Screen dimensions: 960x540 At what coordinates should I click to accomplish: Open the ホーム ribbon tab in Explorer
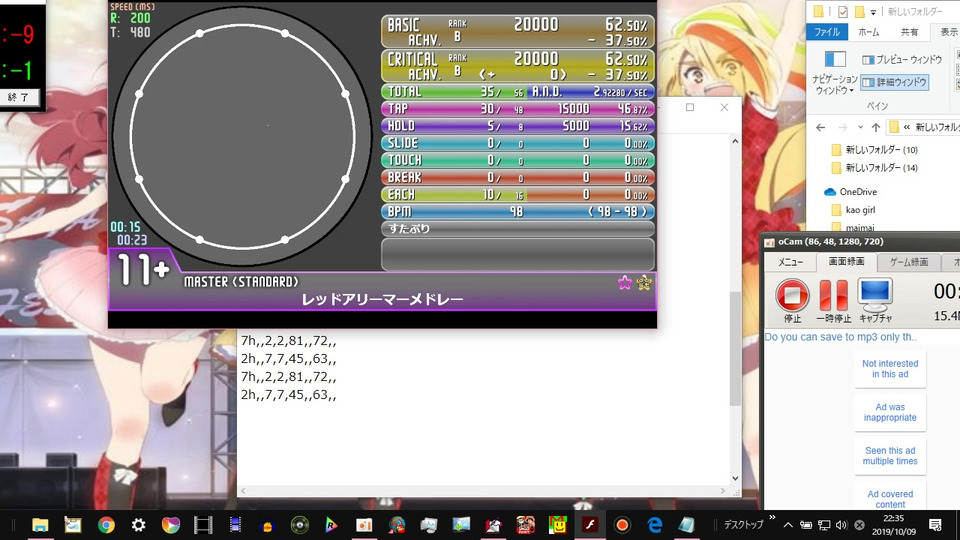(868, 32)
